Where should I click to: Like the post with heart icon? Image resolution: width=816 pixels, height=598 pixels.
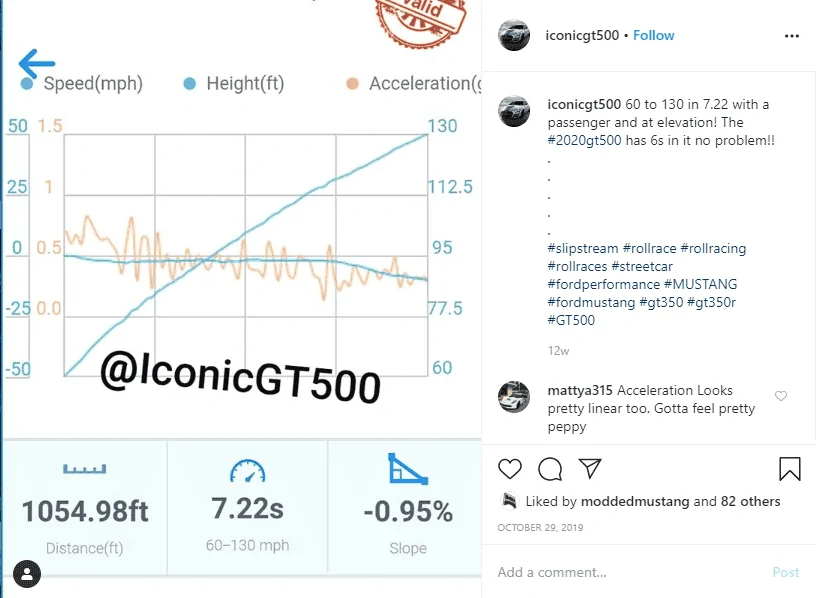coord(509,469)
